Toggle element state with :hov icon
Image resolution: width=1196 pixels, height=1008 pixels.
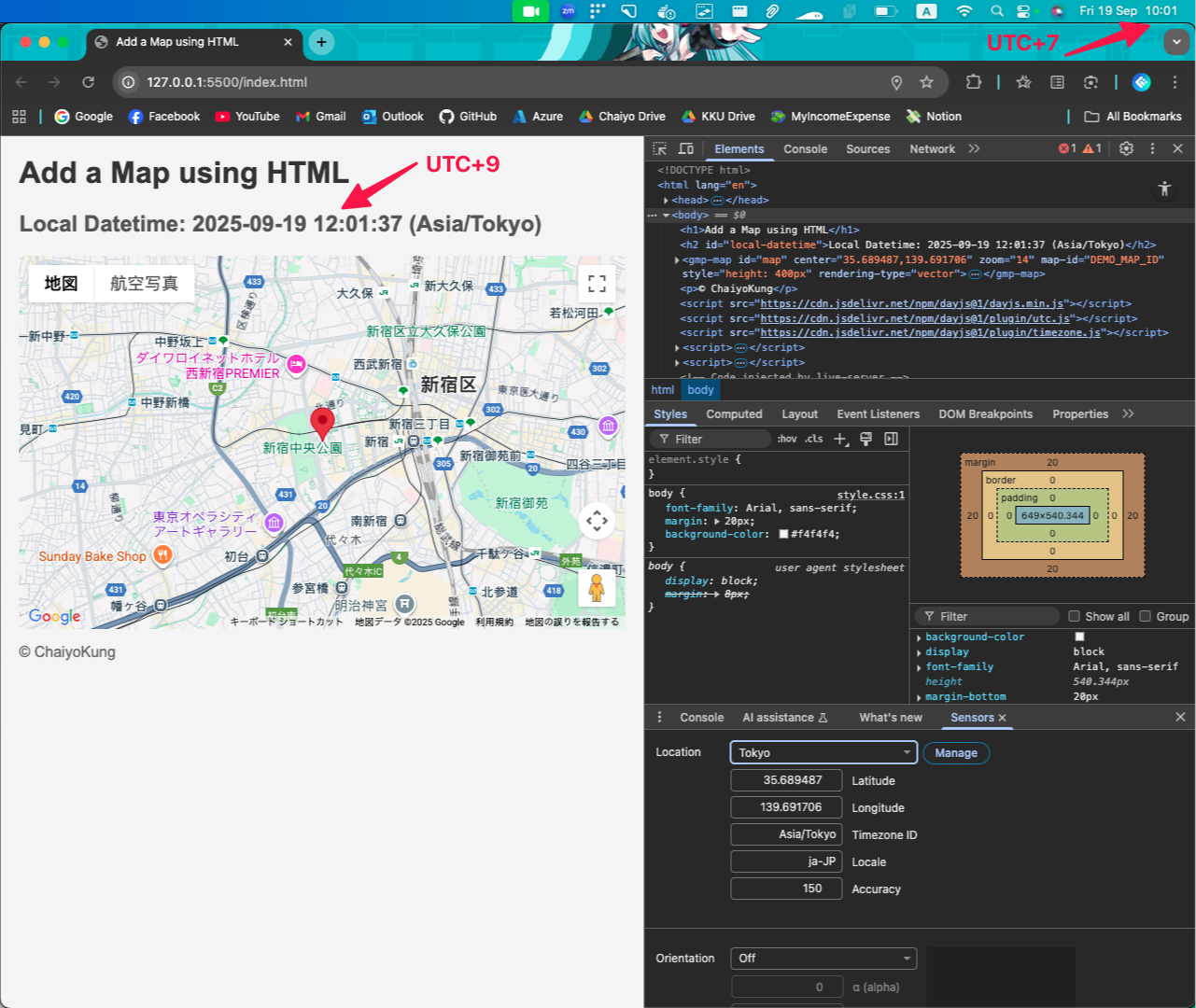click(x=789, y=439)
